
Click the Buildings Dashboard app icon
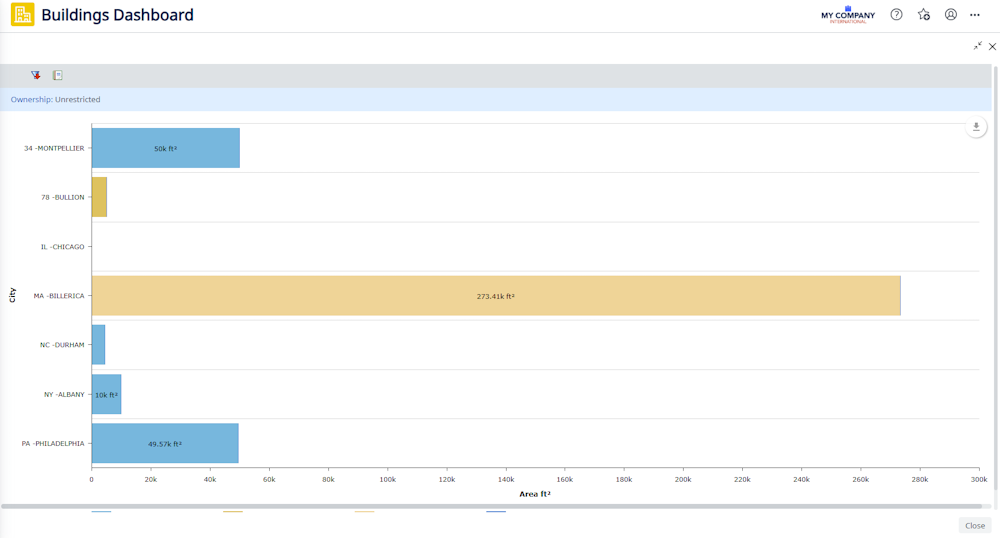[x=22, y=15]
